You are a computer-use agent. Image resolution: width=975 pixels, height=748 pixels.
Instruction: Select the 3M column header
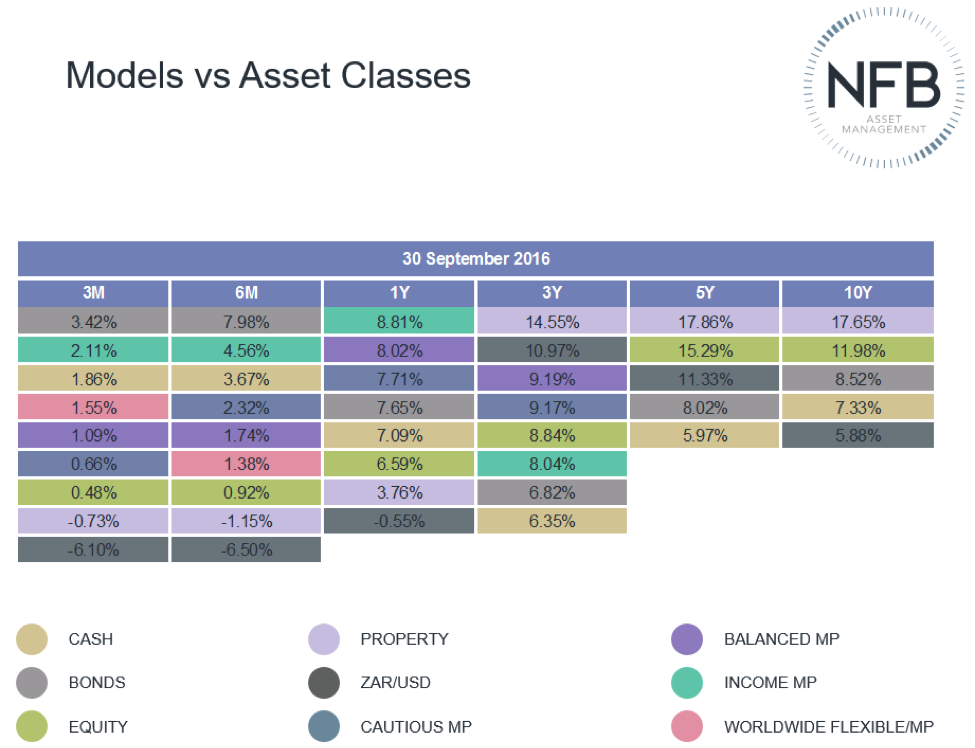(93, 293)
